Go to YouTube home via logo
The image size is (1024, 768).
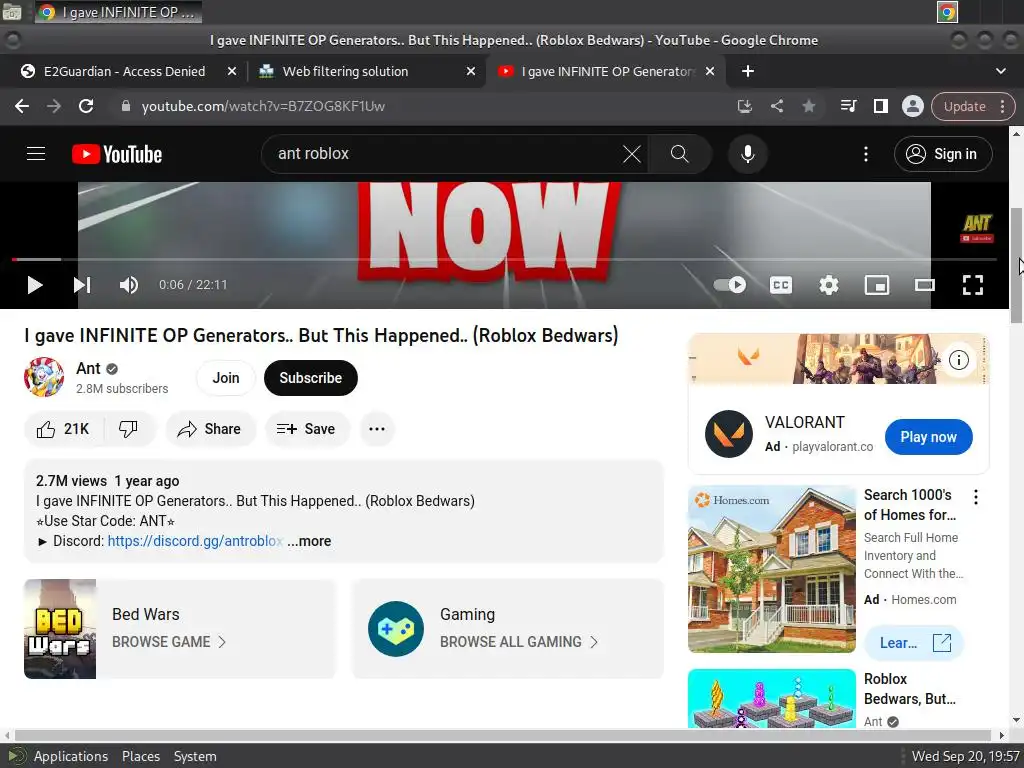[x=117, y=154]
